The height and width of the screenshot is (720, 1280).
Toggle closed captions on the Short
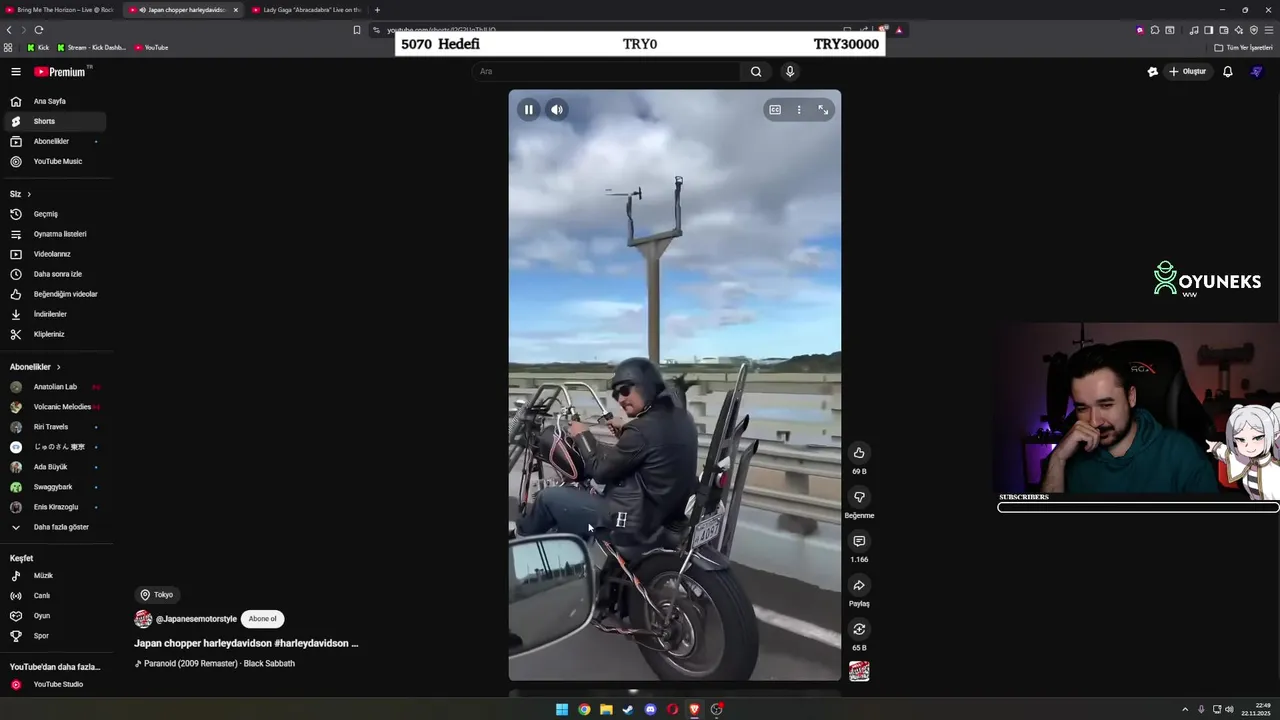pos(775,110)
